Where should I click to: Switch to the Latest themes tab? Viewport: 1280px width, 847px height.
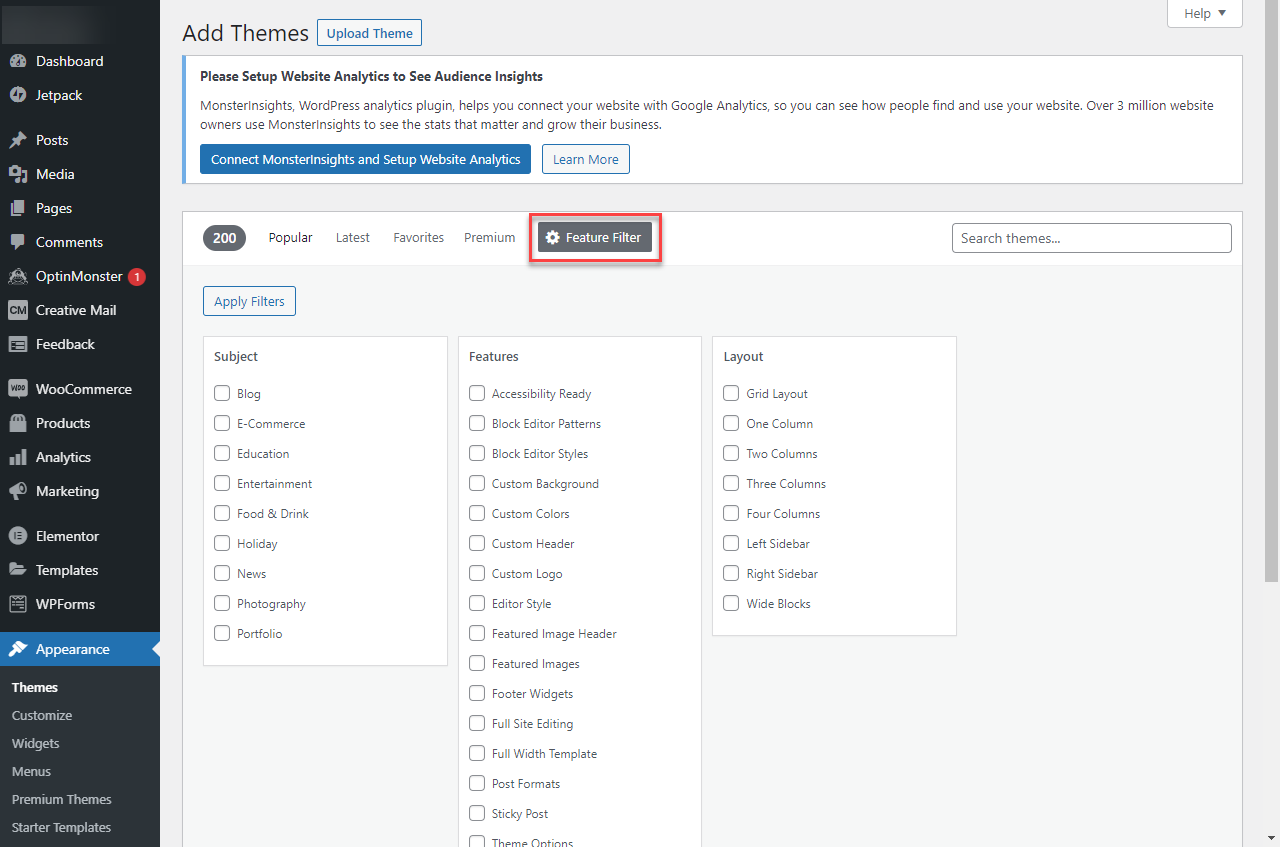pyautogui.click(x=352, y=237)
